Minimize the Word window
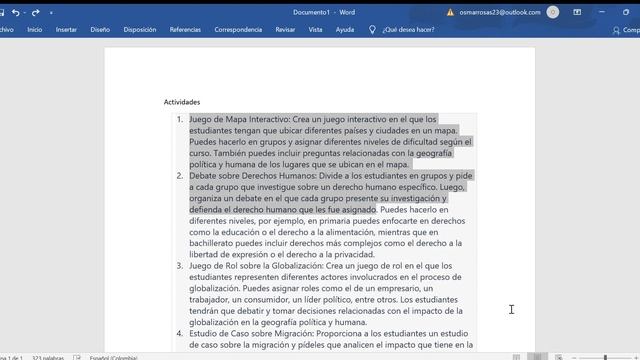Viewport: 640px width, 360px height. click(x=602, y=12)
